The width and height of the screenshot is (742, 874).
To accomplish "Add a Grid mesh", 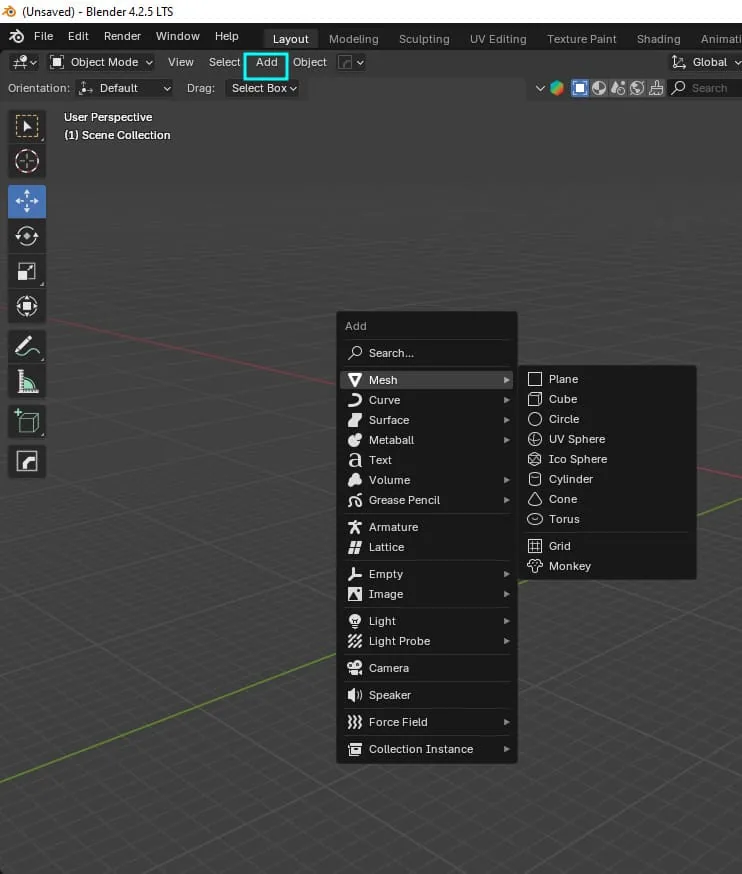I will 607,546.
